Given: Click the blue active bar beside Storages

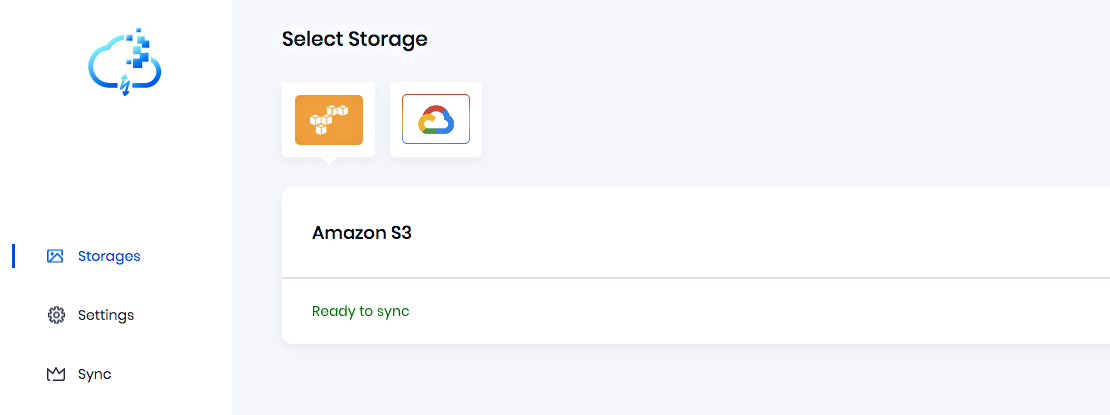Looking at the screenshot, I should click(13, 256).
